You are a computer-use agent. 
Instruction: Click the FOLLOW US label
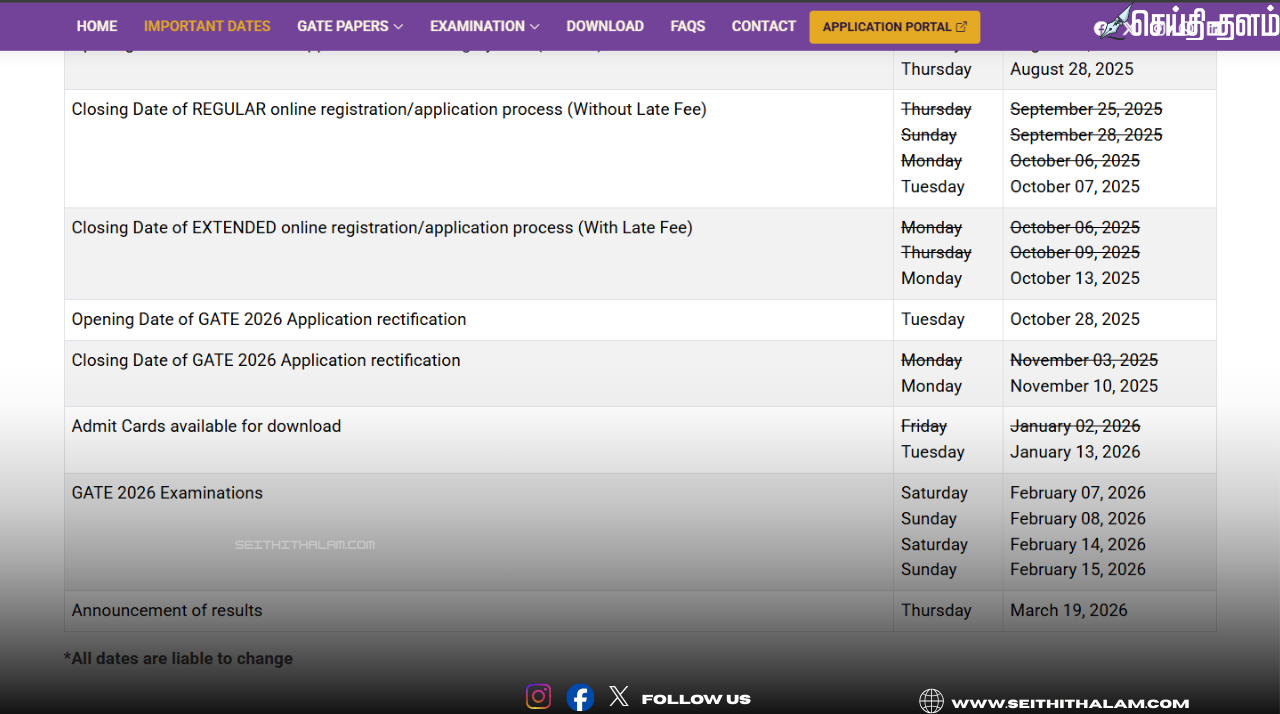tap(696, 699)
